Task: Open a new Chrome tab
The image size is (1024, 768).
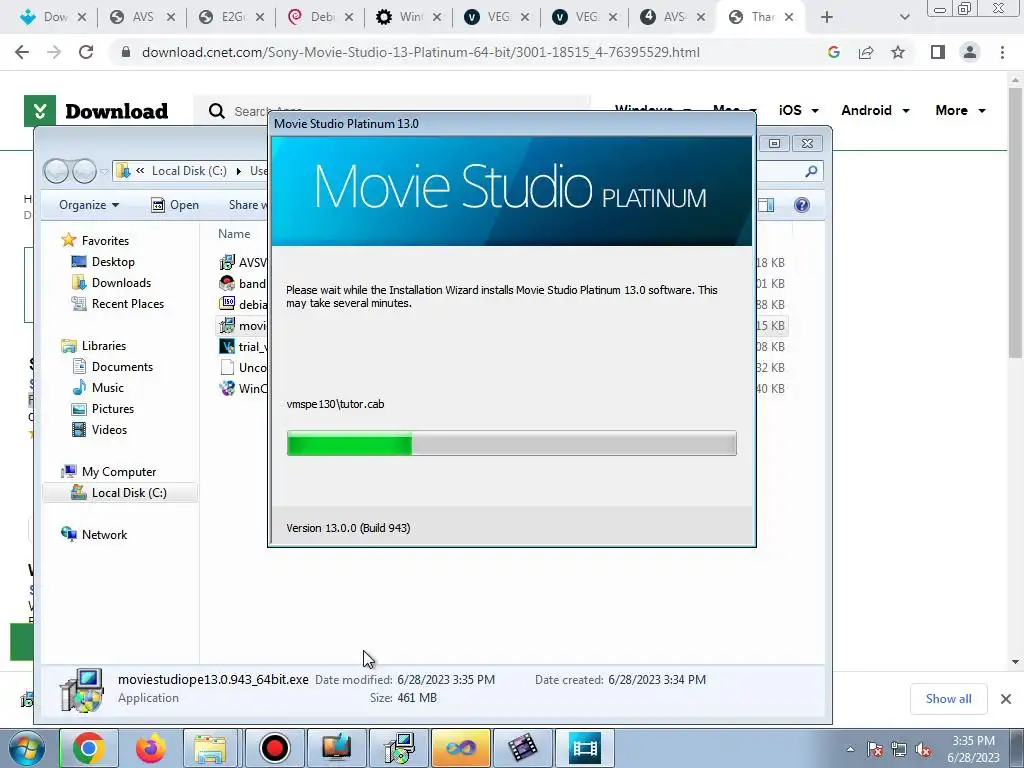Action: coord(827,17)
